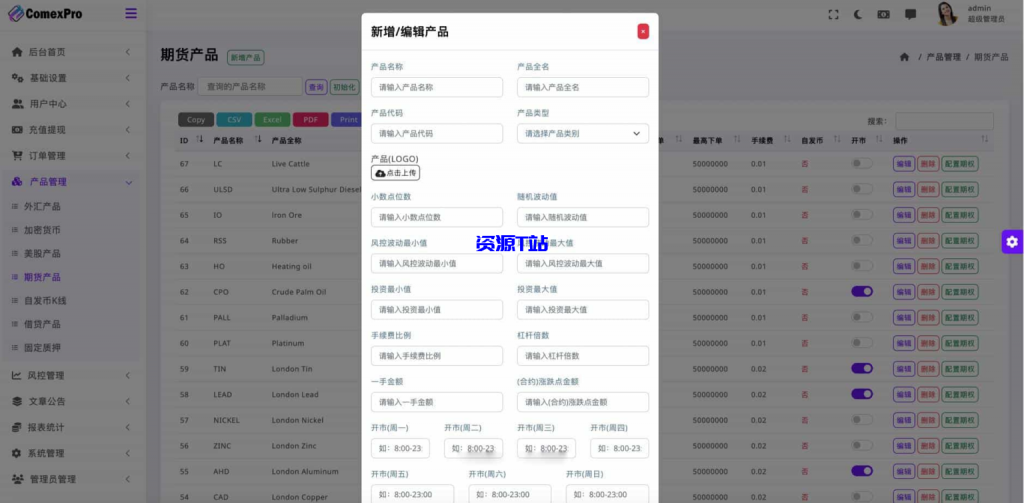1024x503 pixels.
Task: Click the admin avatar picture
Action: pos(946,14)
